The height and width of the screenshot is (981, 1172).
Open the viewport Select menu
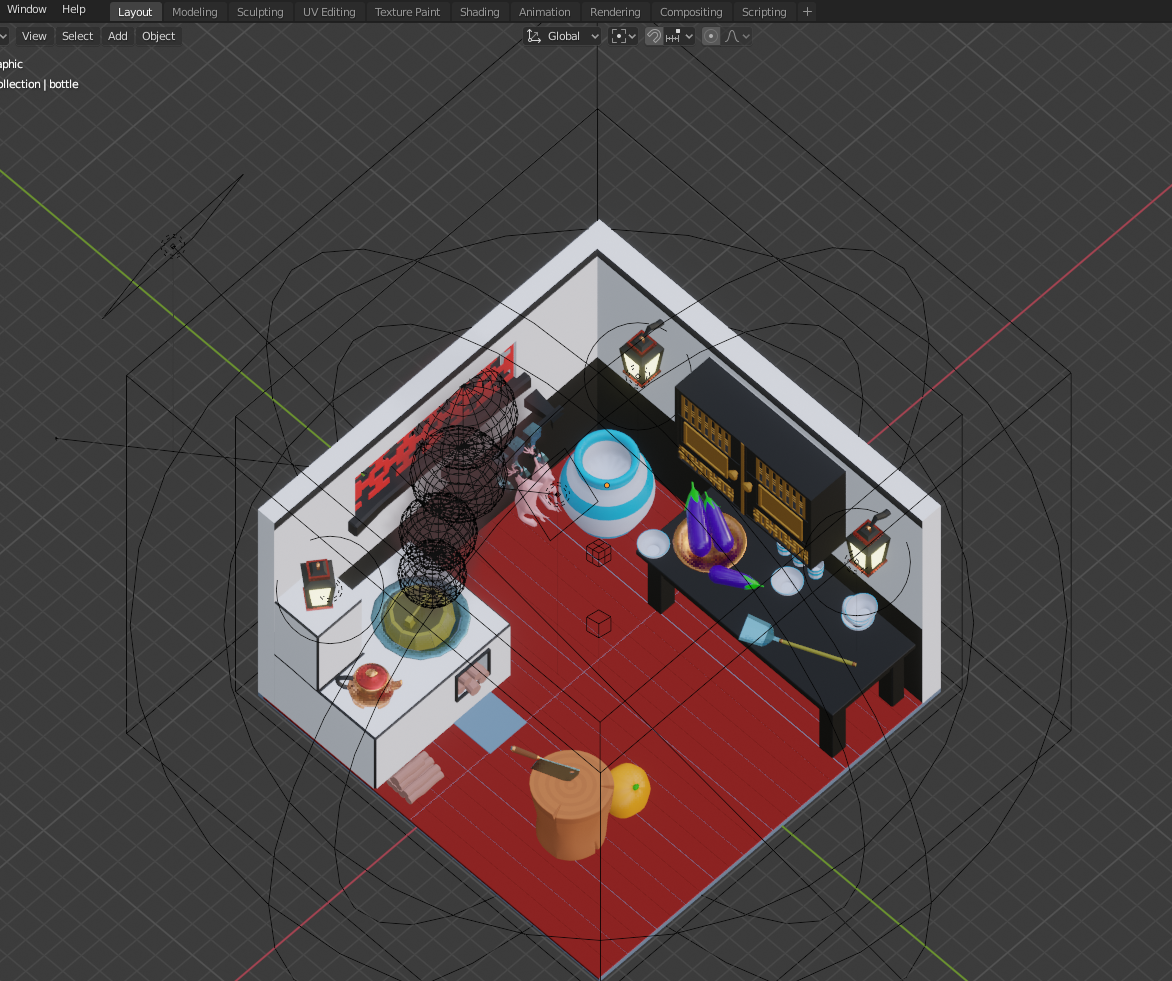click(x=77, y=36)
